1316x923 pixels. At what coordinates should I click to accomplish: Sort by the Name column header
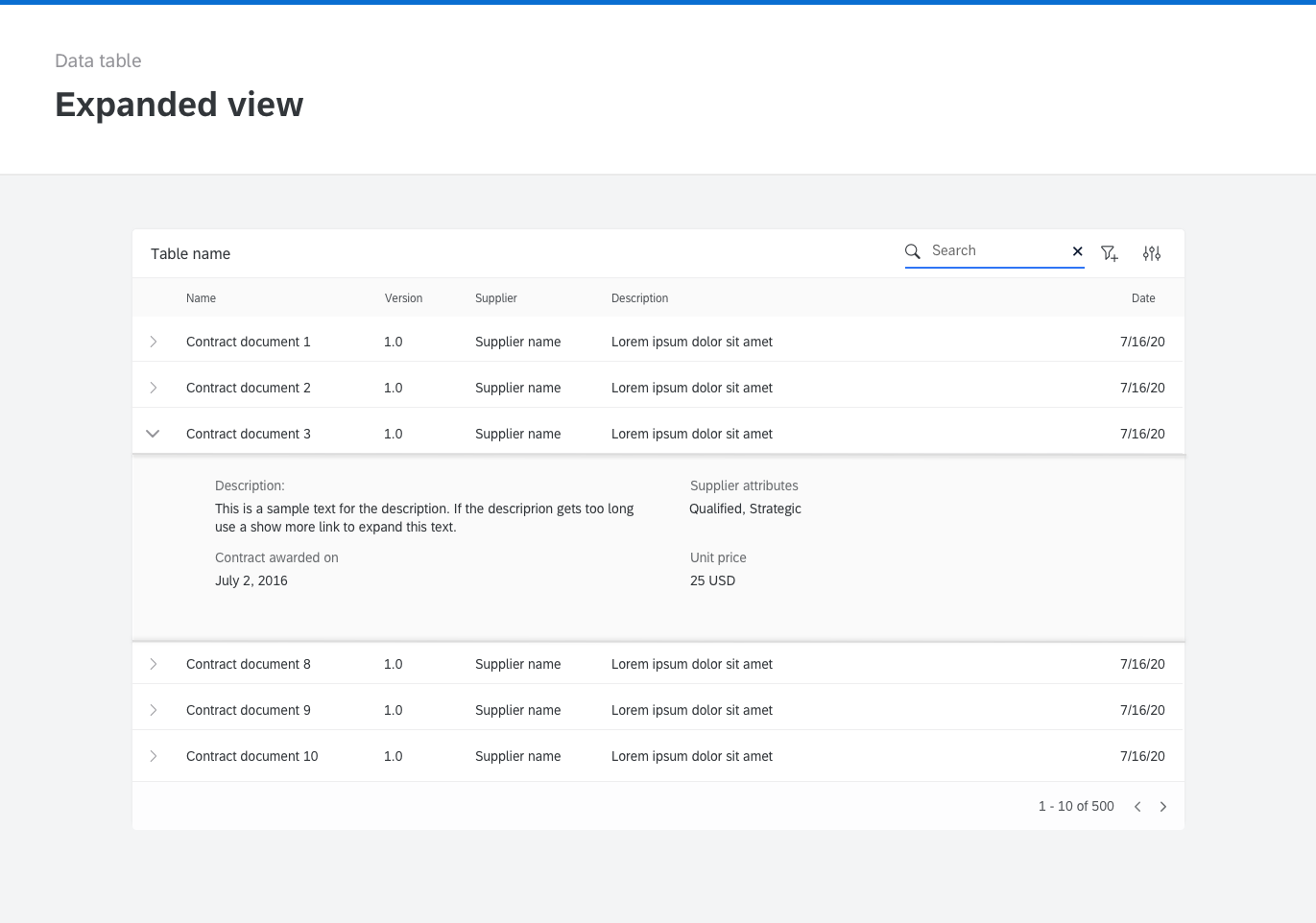point(201,298)
